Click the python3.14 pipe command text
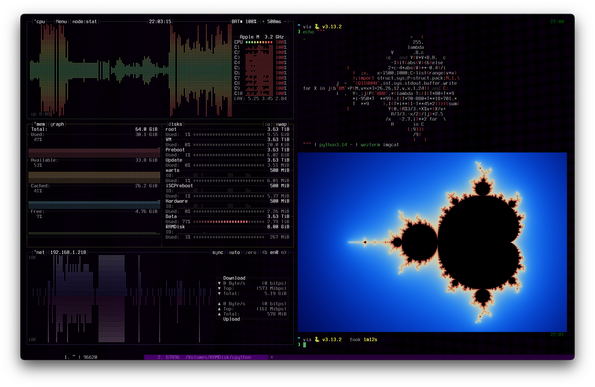 click(x=333, y=145)
